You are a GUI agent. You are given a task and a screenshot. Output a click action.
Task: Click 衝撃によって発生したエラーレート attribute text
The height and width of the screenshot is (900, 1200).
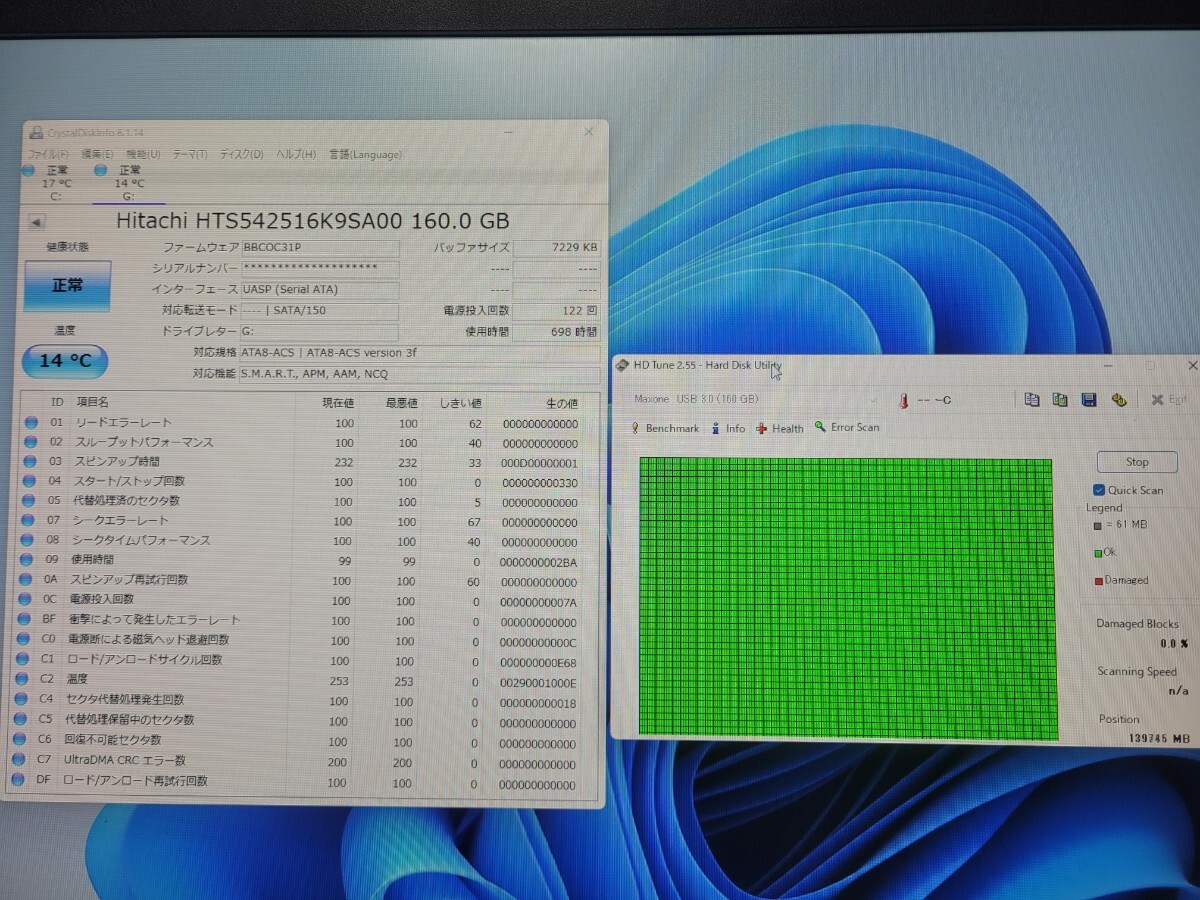pyautogui.click(x=154, y=620)
